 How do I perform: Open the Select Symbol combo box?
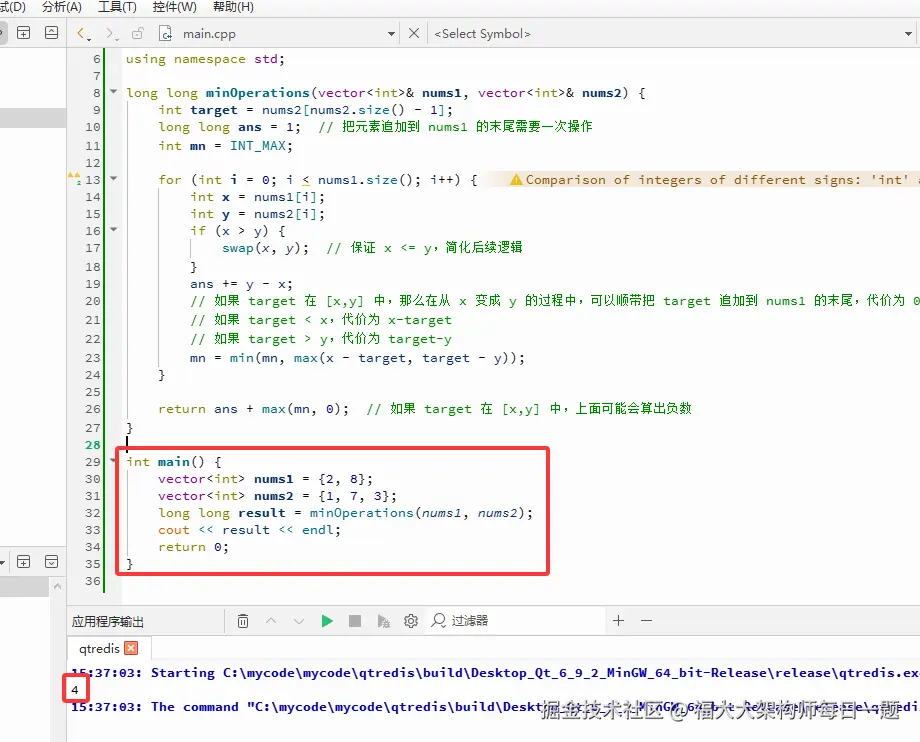click(x=672, y=34)
